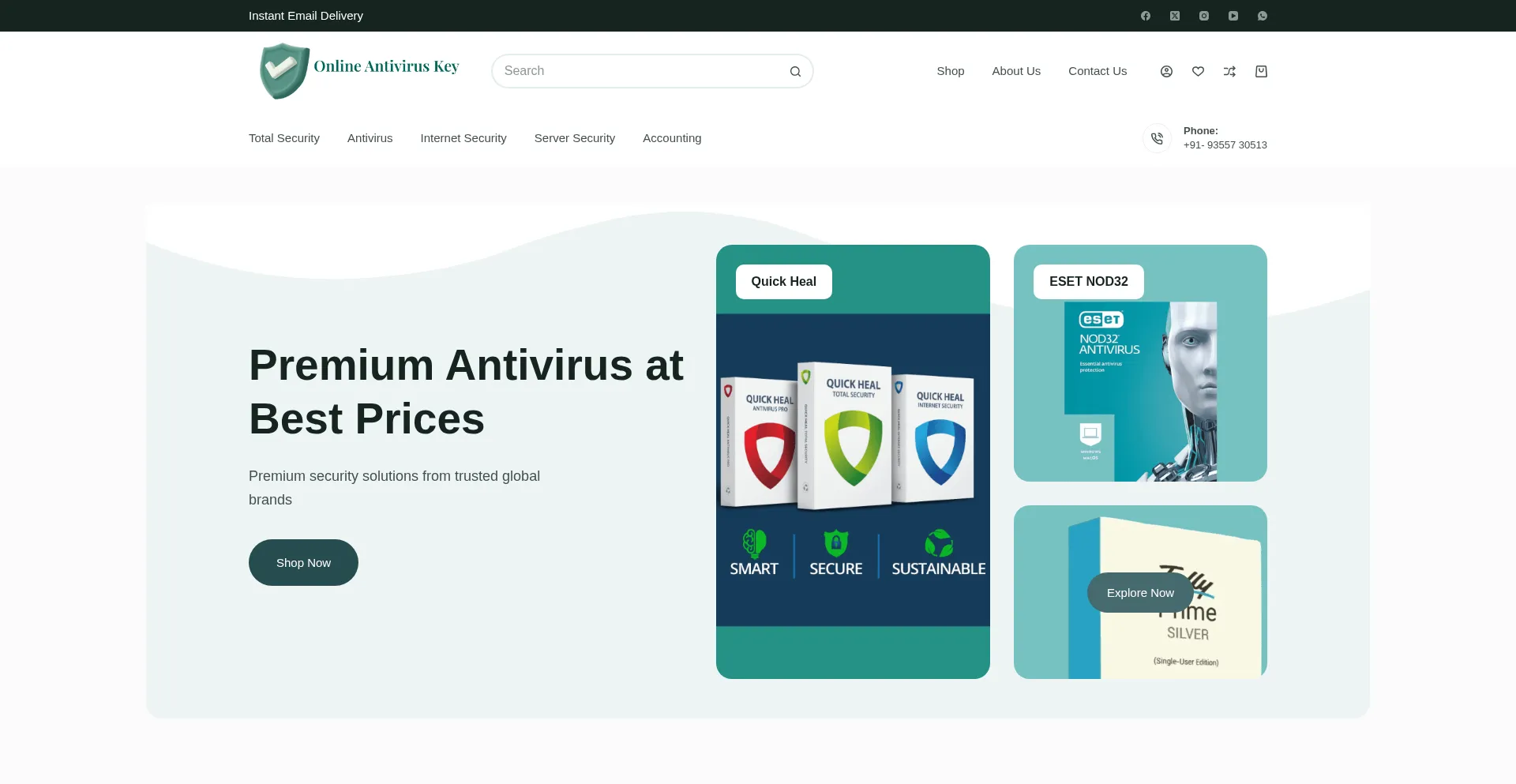
Task: Select the Total Security category
Action: tap(284, 138)
